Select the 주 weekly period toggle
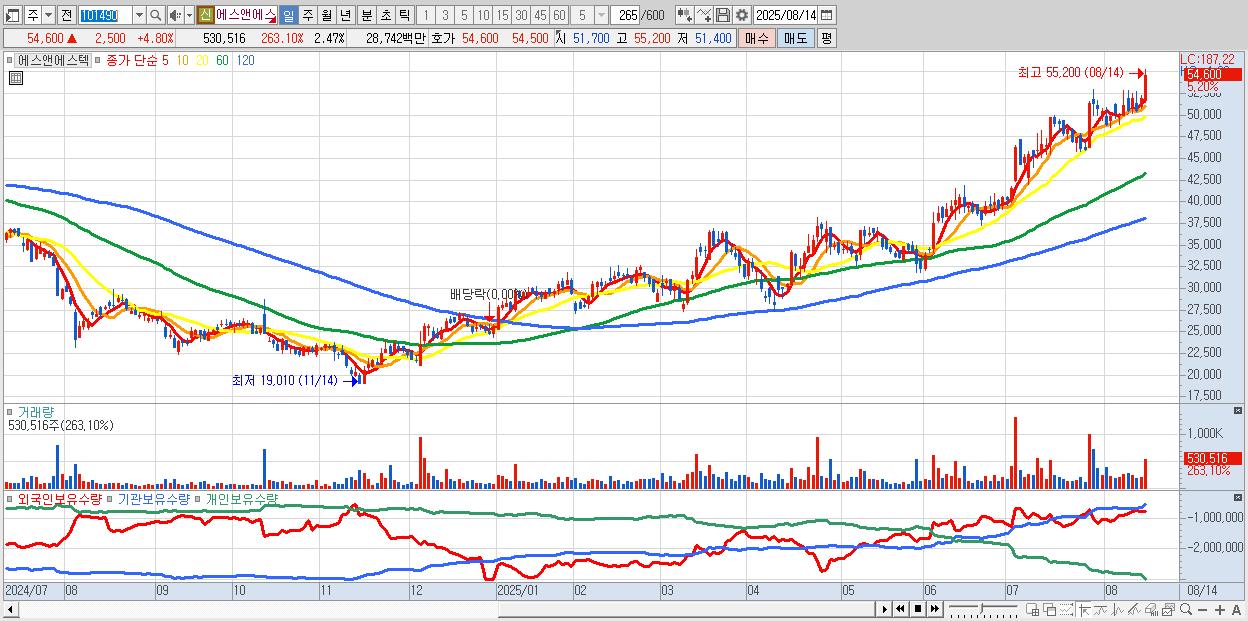The width and height of the screenshot is (1248, 621). coord(307,15)
